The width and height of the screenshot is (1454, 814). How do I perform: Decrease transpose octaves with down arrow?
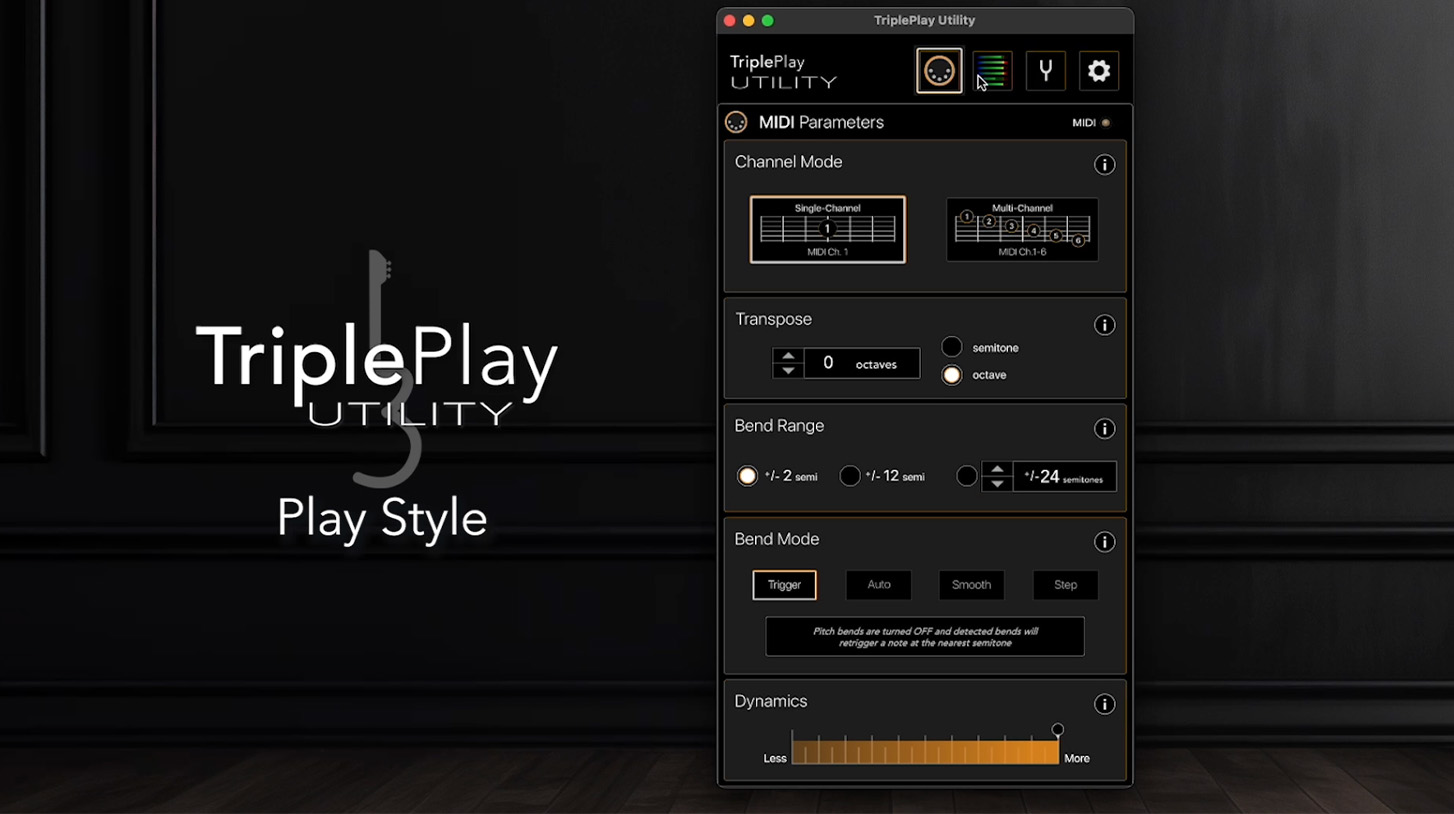click(x=788, y=371)
